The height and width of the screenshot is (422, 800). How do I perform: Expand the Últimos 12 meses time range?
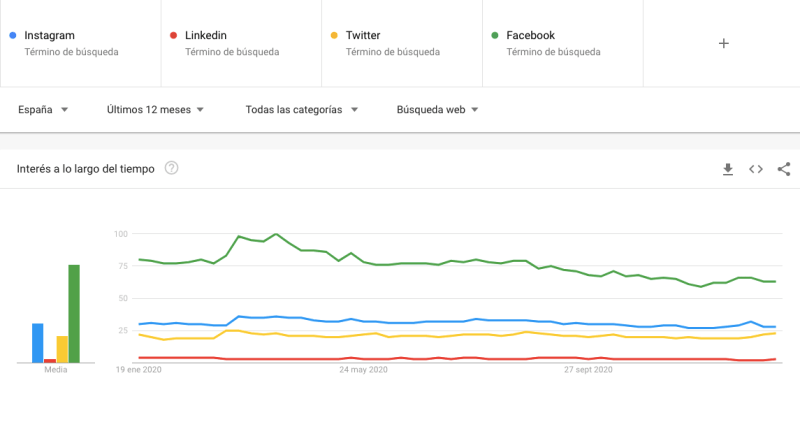pyautogui.click(x=155, y=110)
